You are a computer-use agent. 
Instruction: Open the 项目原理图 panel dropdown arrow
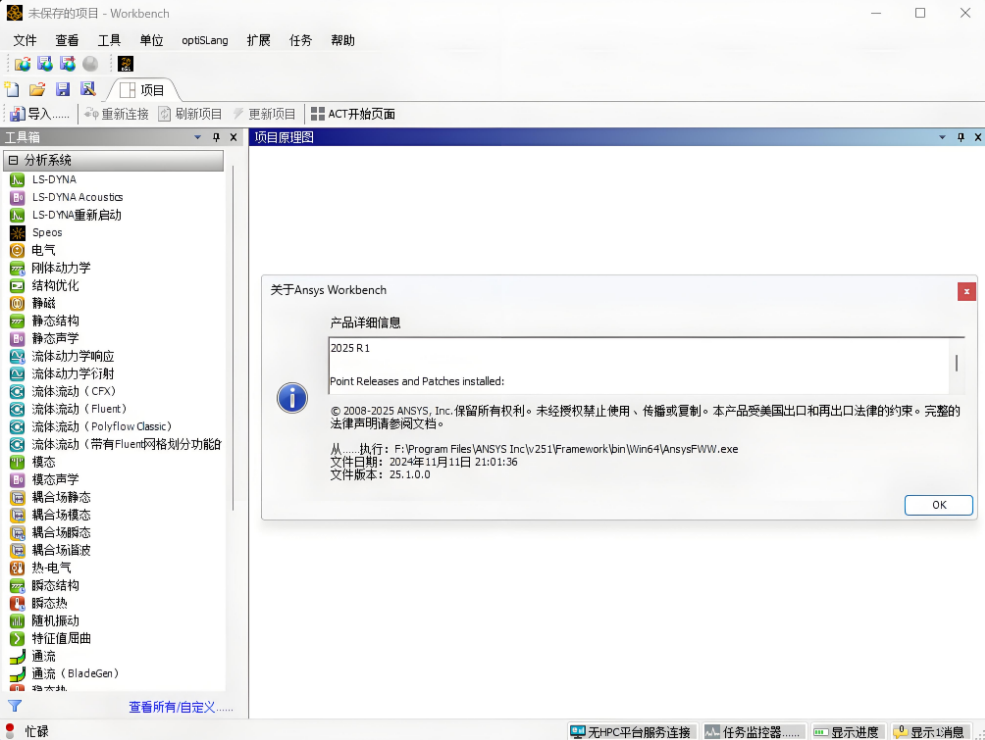pos(942,137)
